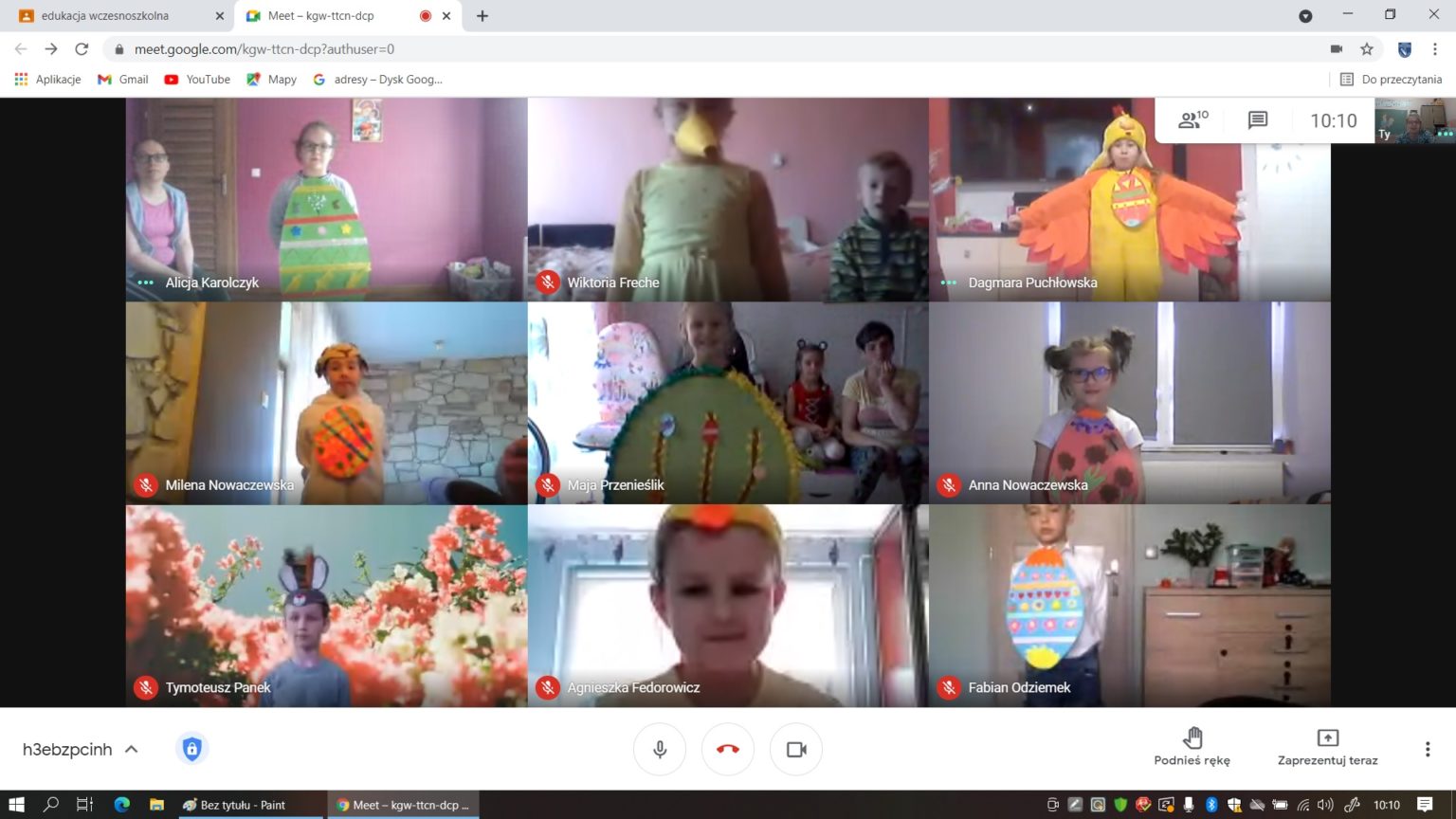The width and height of the screenshot is (1456, 819).
Task: View site information via the lock icon
Action: pos(119,49)
